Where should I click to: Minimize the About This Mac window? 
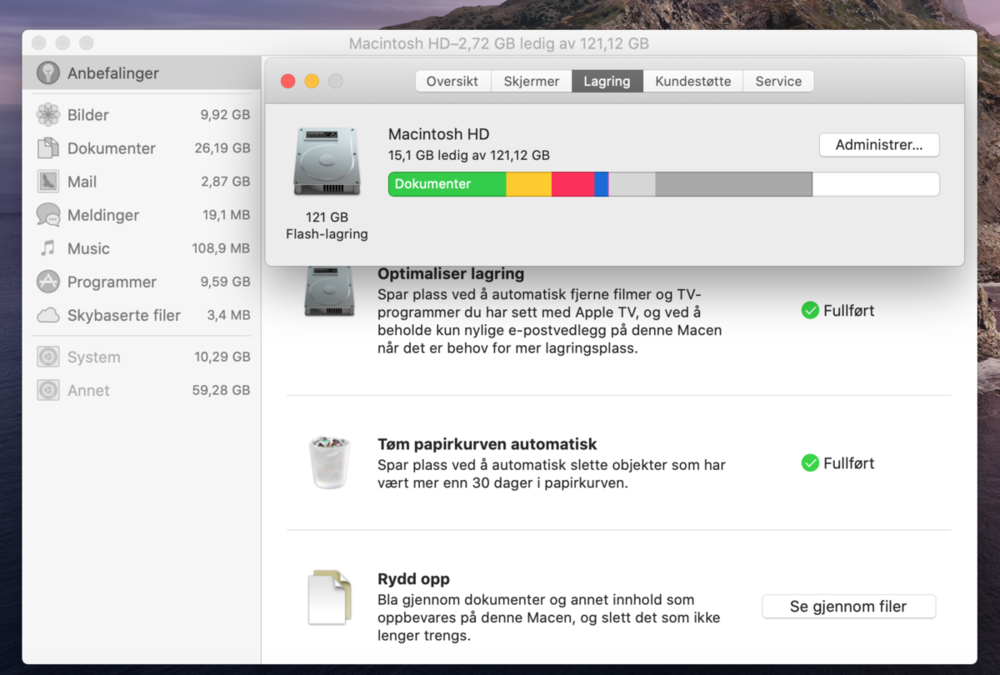312,81
